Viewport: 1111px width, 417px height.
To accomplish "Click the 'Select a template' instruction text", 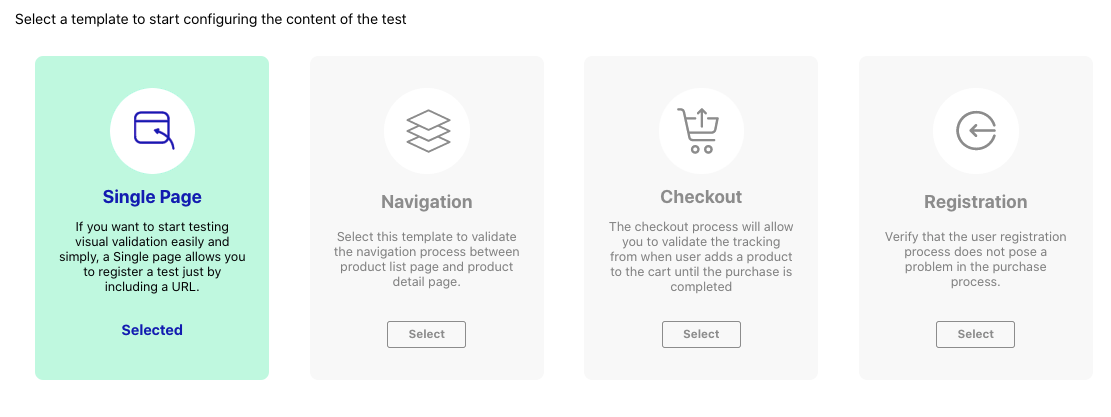I will 211,19.
